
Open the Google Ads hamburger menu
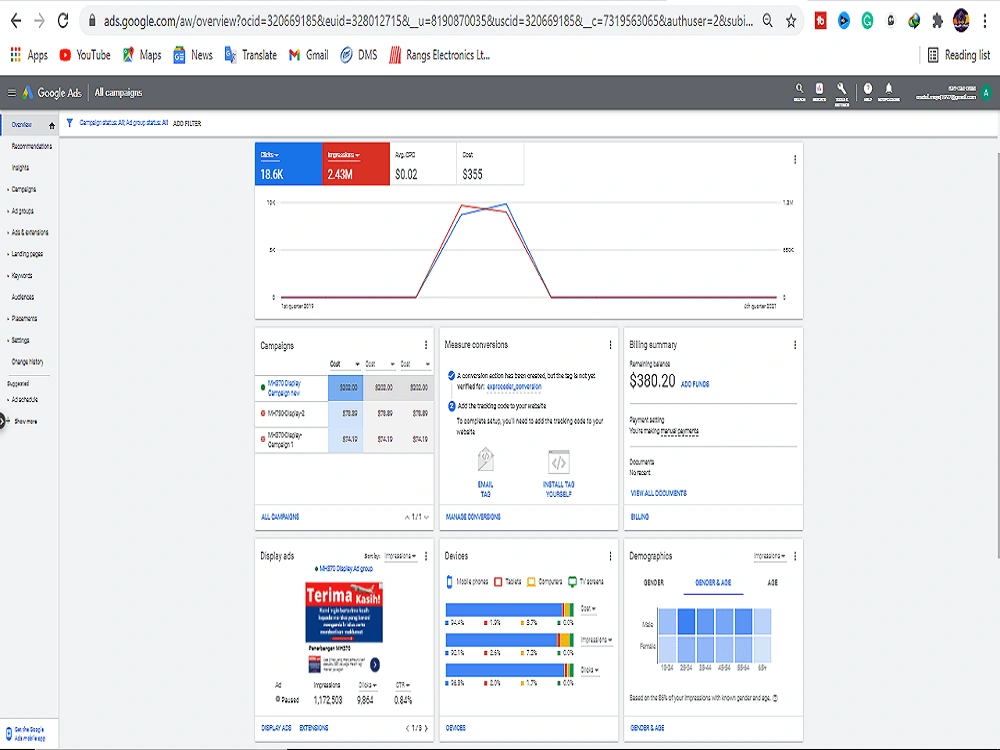point(11,92)
